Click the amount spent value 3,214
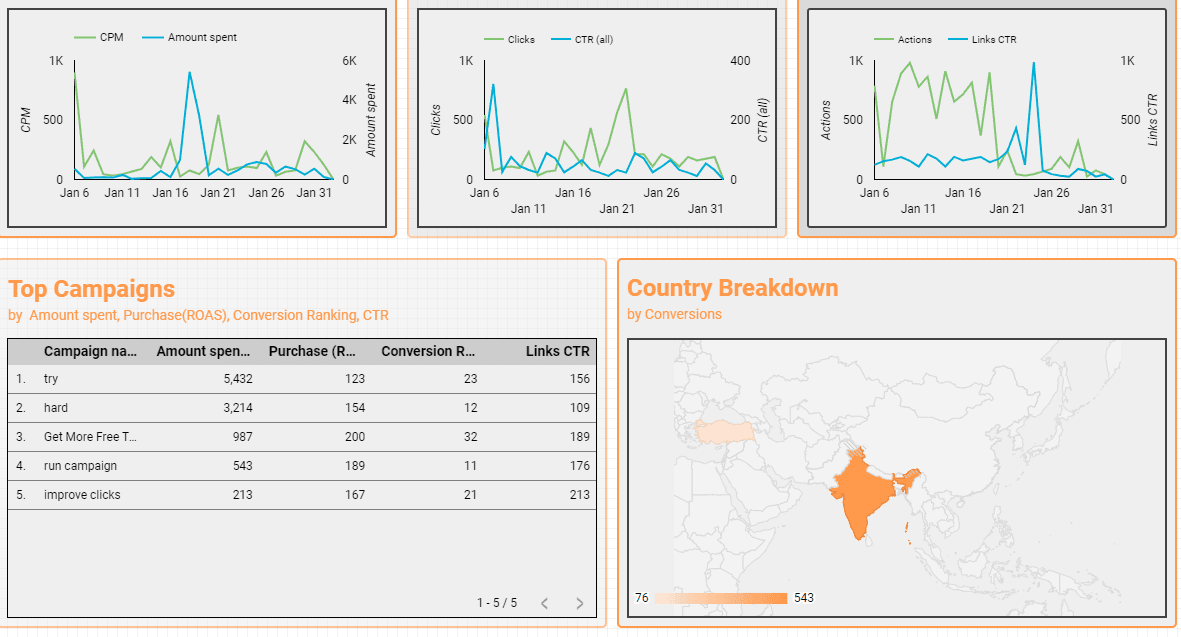The height and width of the screenshot is (637, 1181). pyautogui.click(x=238, y=407)
